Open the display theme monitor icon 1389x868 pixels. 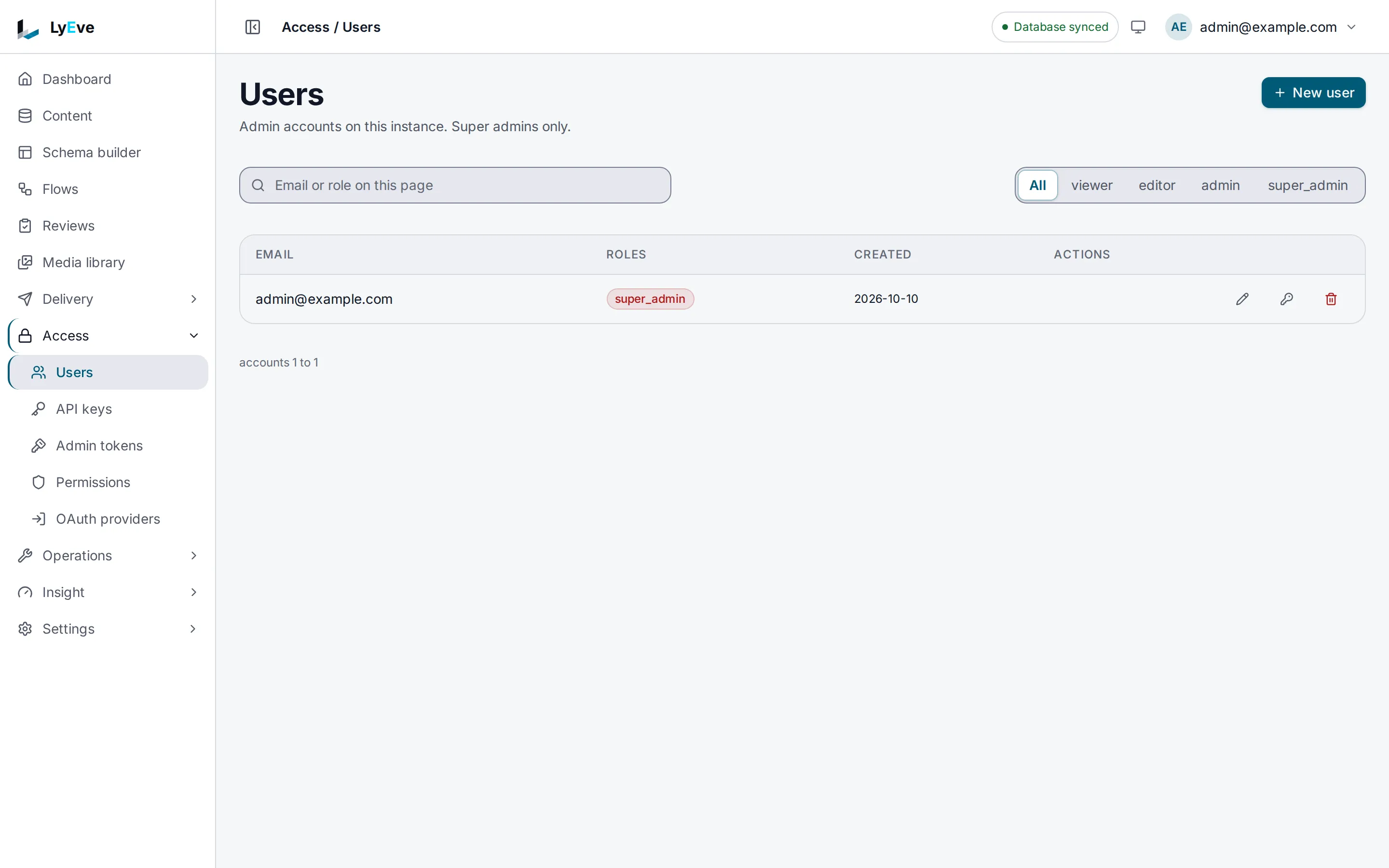1138,27
